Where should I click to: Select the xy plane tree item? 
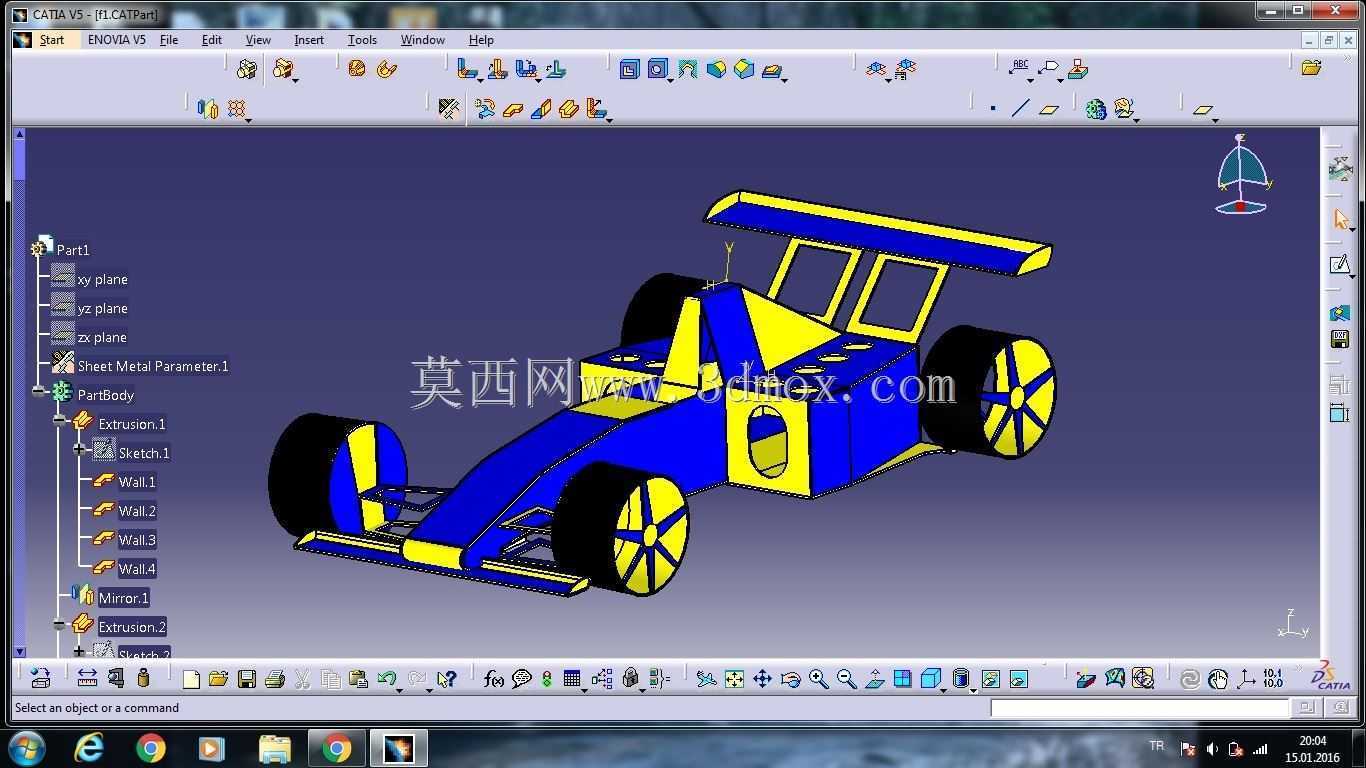(x=102, y=279)
